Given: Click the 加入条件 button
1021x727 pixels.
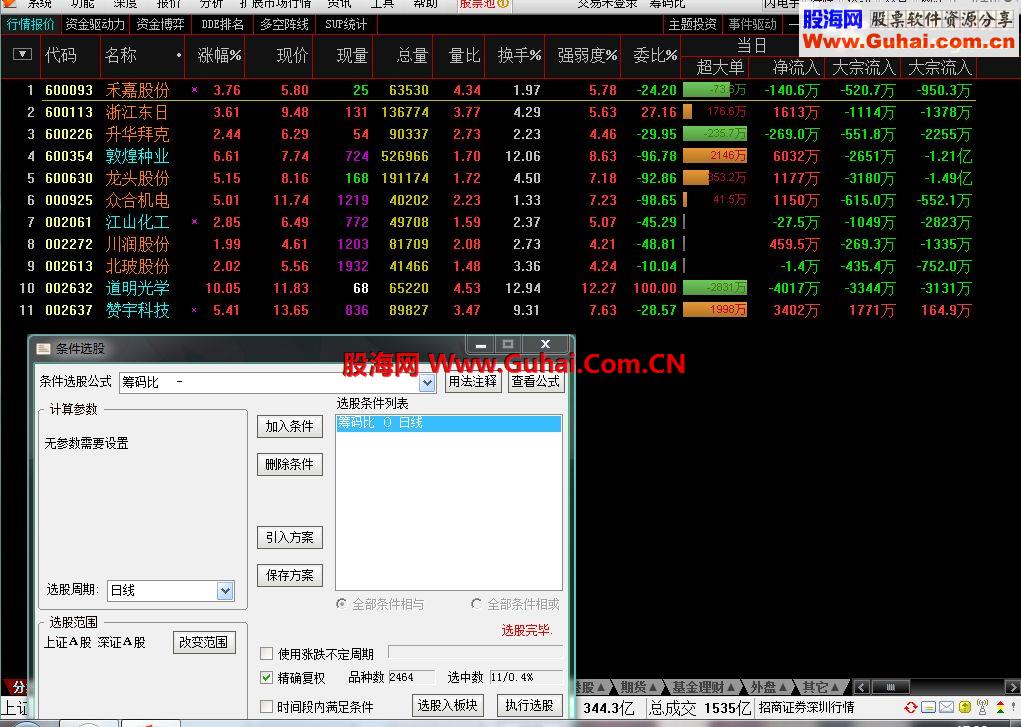Looking at the screenshot, I should click(290, 427).
